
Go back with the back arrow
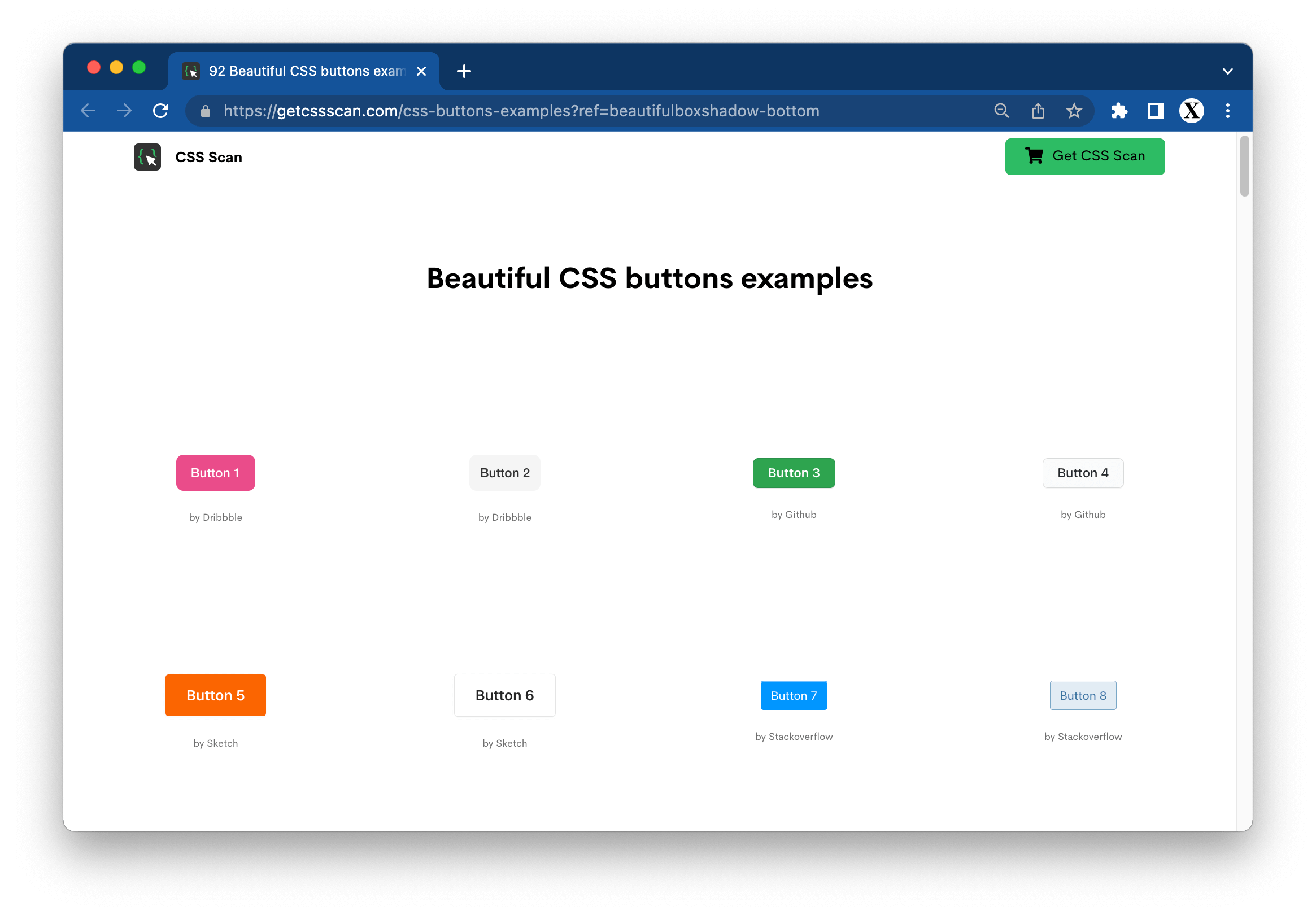(88, 111)
